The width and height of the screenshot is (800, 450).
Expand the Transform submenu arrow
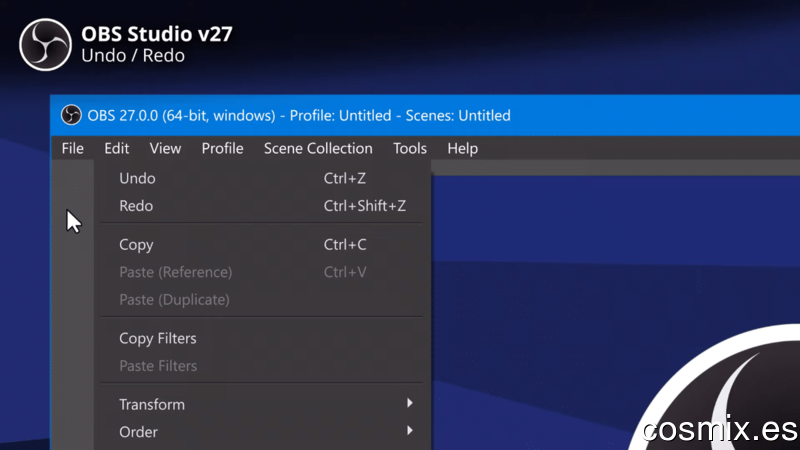pyautogui.click(x=410, y=403)
